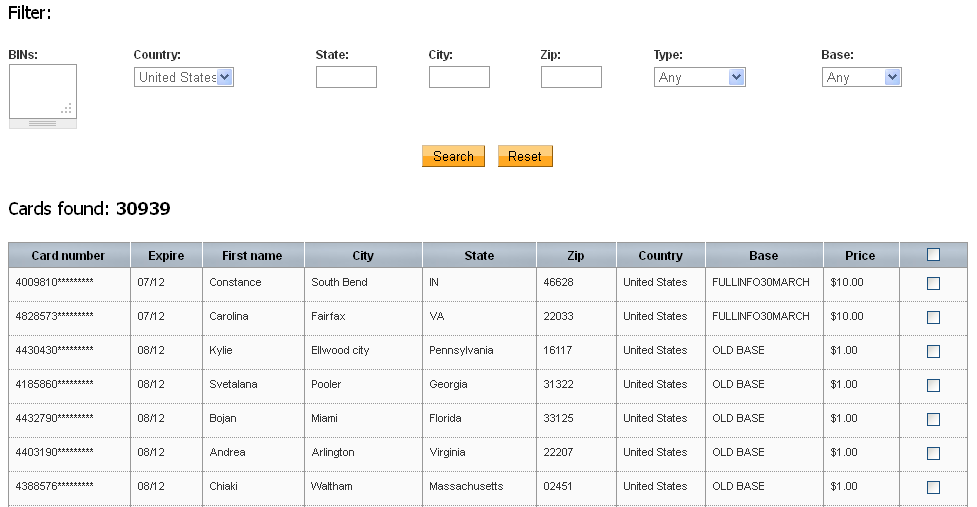The image size is (977, 507).
Task: Click the Card number column header
Action: 69,255
